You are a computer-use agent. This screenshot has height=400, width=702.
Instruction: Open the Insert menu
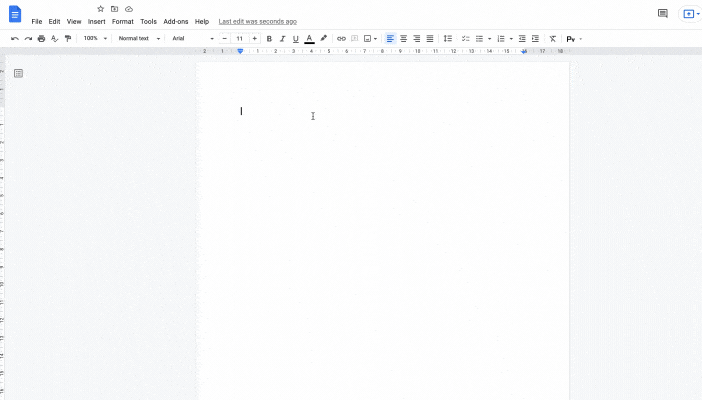coord(96,21)
